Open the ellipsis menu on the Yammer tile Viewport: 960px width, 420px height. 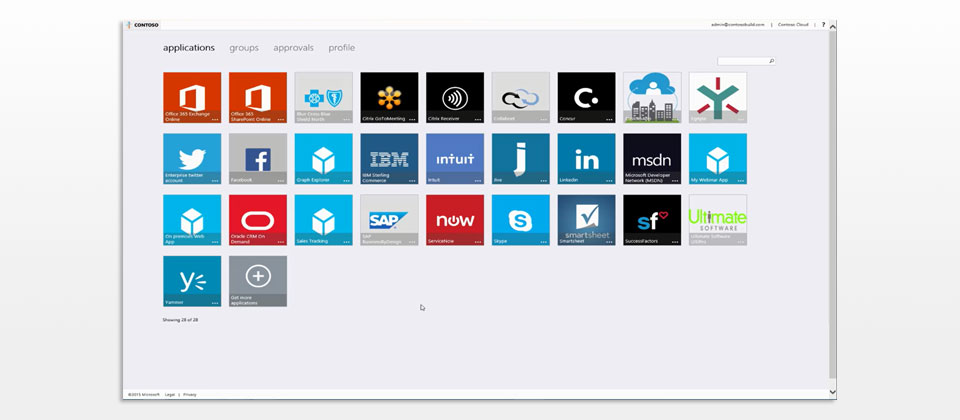point(215,303)
